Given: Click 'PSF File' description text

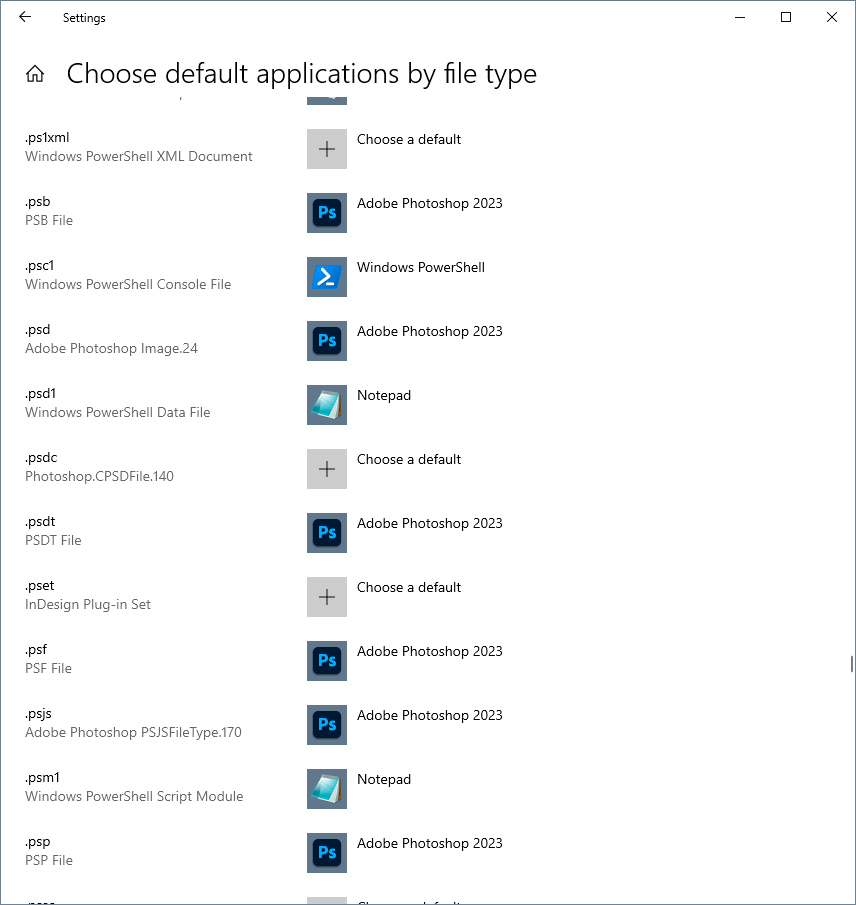Looking at the screenshot, I should pos(48,670).
